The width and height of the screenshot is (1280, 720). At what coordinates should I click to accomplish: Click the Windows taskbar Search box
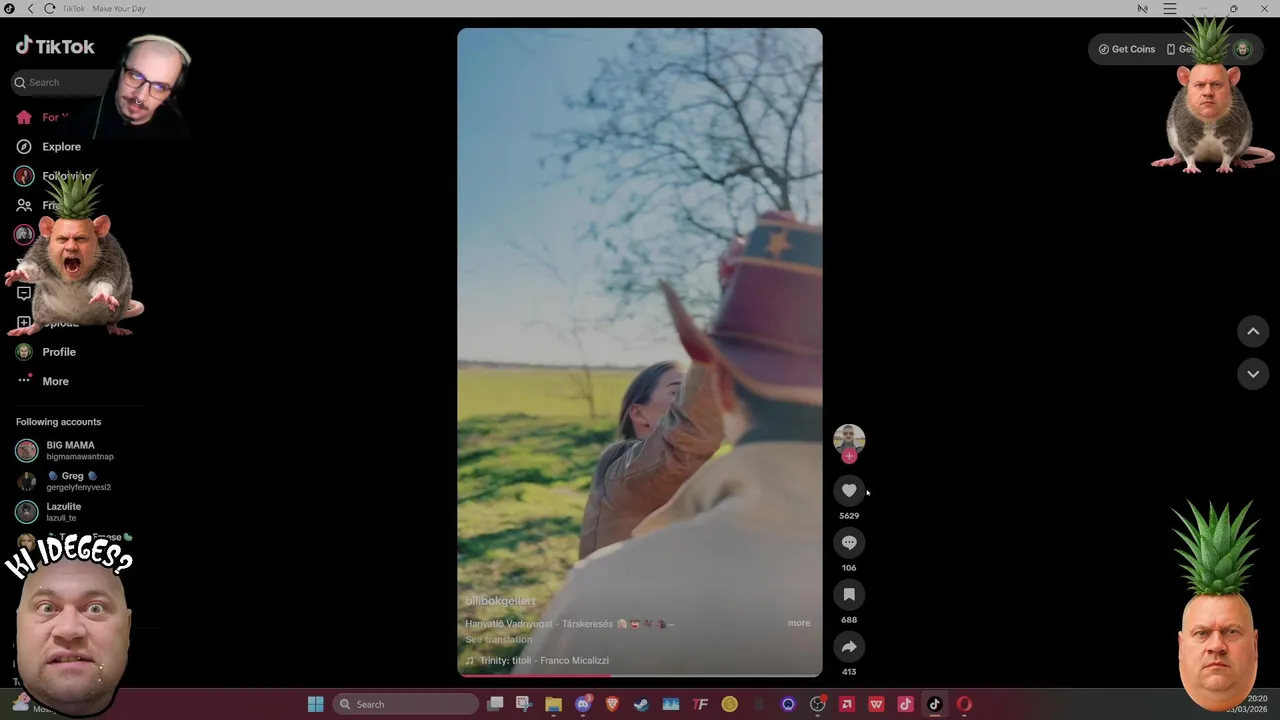pos(405,704)
